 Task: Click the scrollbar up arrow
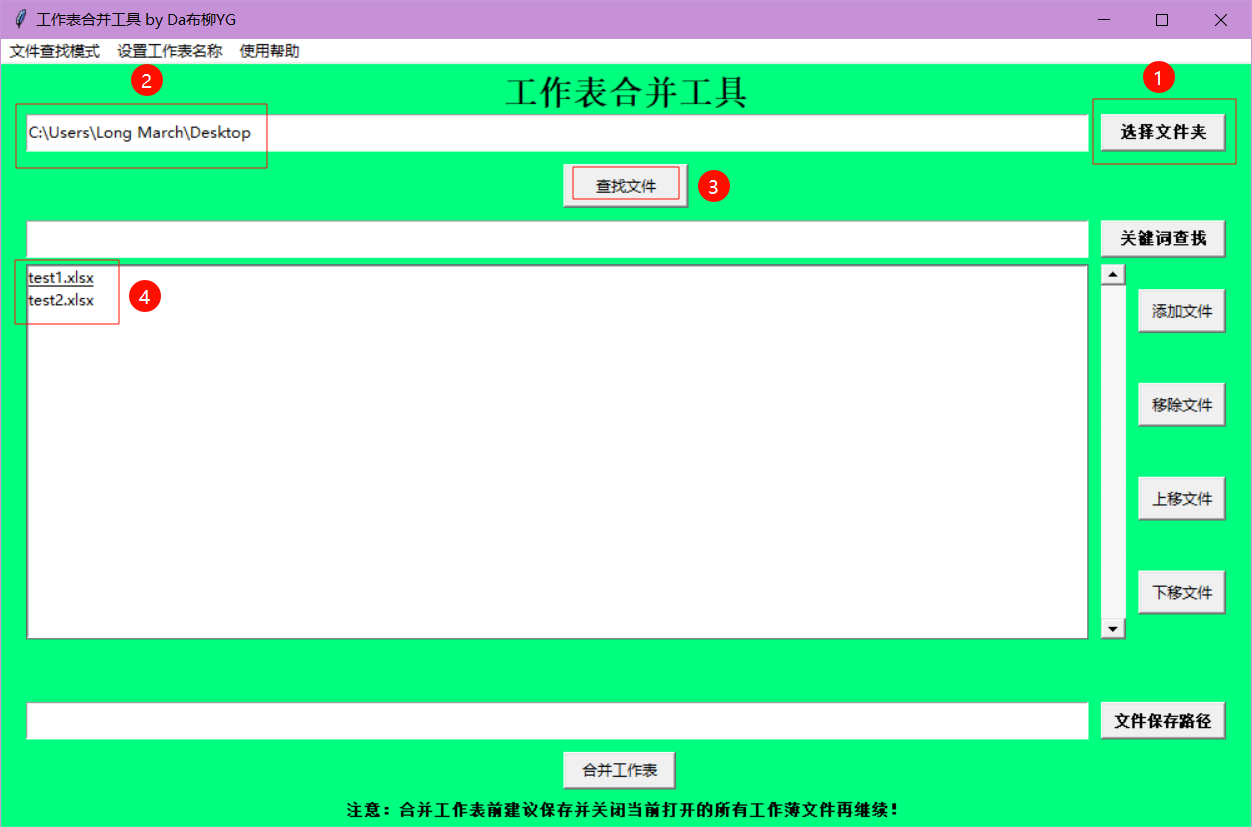pyautogui.click(x=1113, y=275)
